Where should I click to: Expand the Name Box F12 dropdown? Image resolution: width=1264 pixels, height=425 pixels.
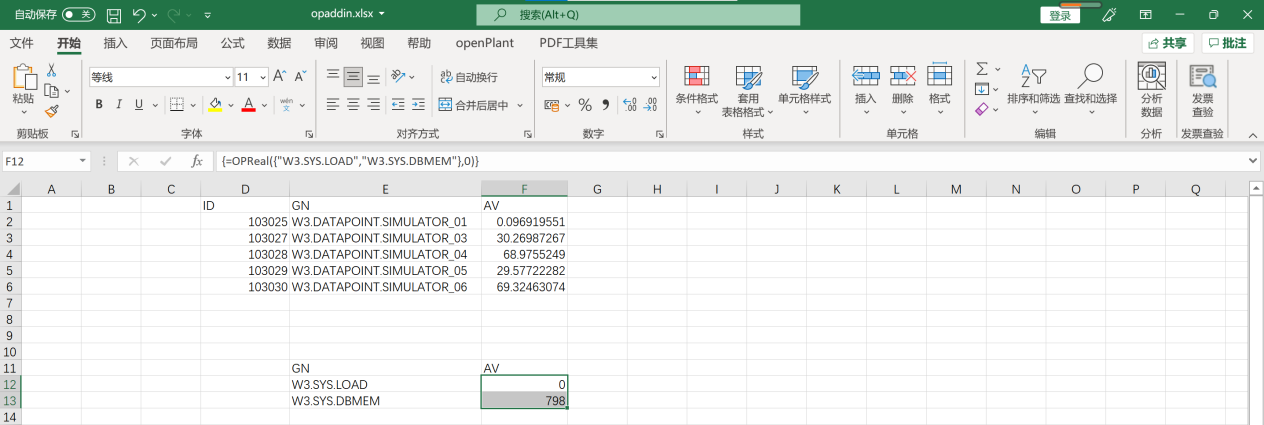82,161
